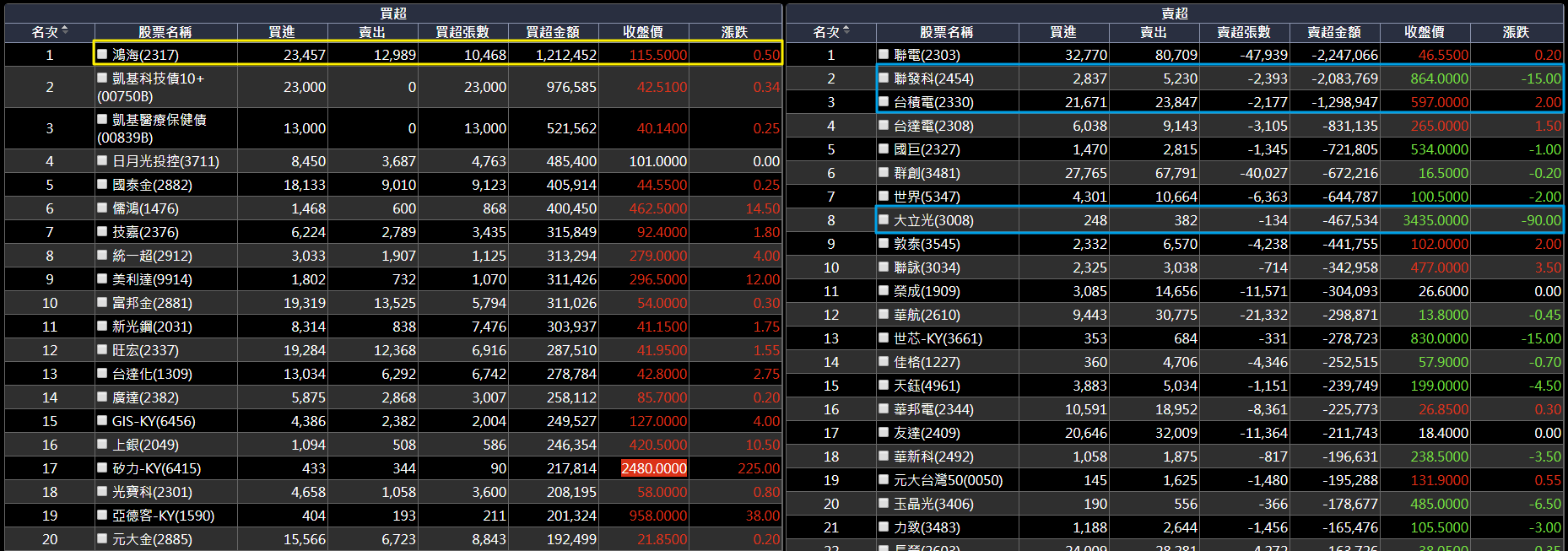This screenshot has width=1568, height=551.
Task: Open stock 佳格(1227)
Action: pyautogui.click(x=927, y=362)
